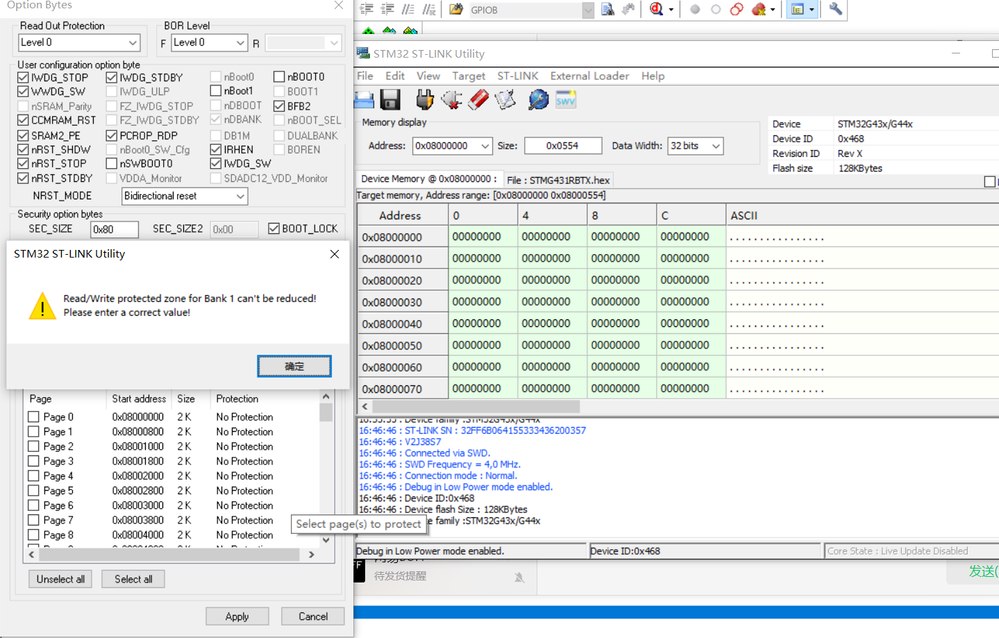
Task: Open the BOR Level F dropdown
Action: (240, 43)
